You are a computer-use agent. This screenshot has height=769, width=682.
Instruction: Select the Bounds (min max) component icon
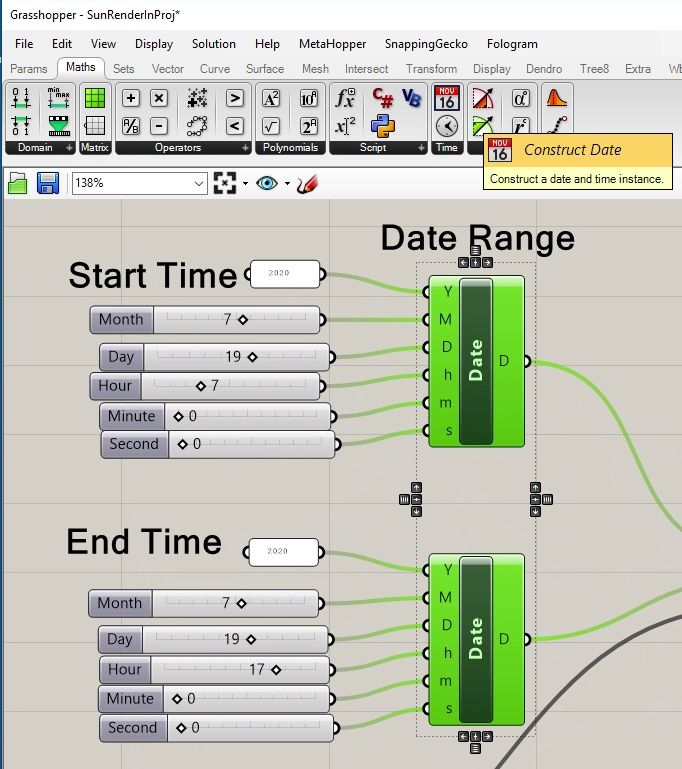click(x=58, y=98)
